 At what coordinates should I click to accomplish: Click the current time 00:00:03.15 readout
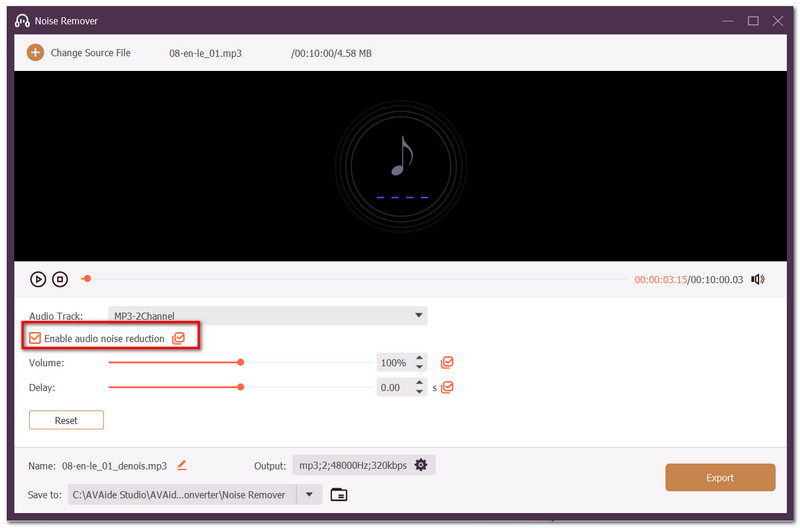[x=660, y=280]
